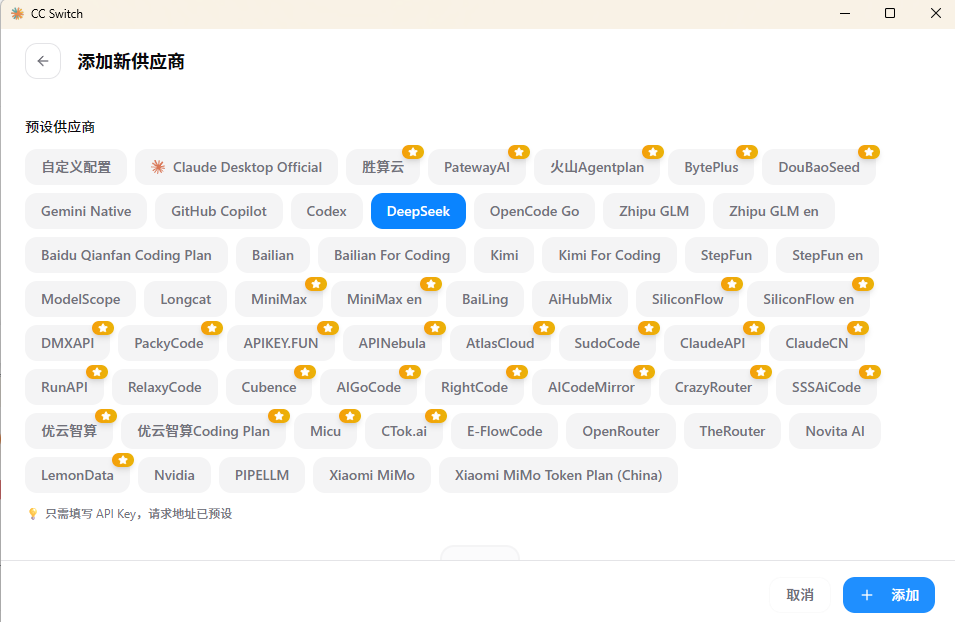Click the 取消 cancel button
Screen dimensions: 955x622
(x=800, y=595)
